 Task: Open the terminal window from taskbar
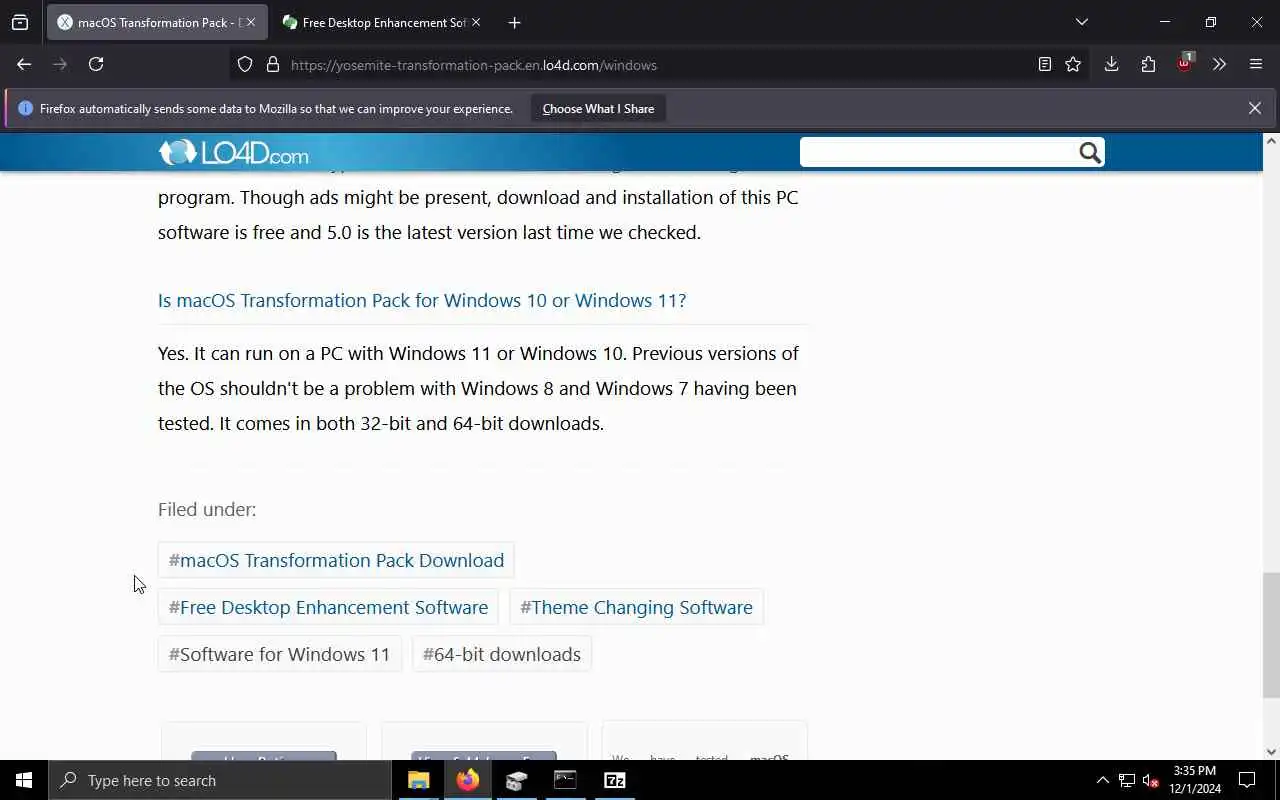tap(565, 780)
